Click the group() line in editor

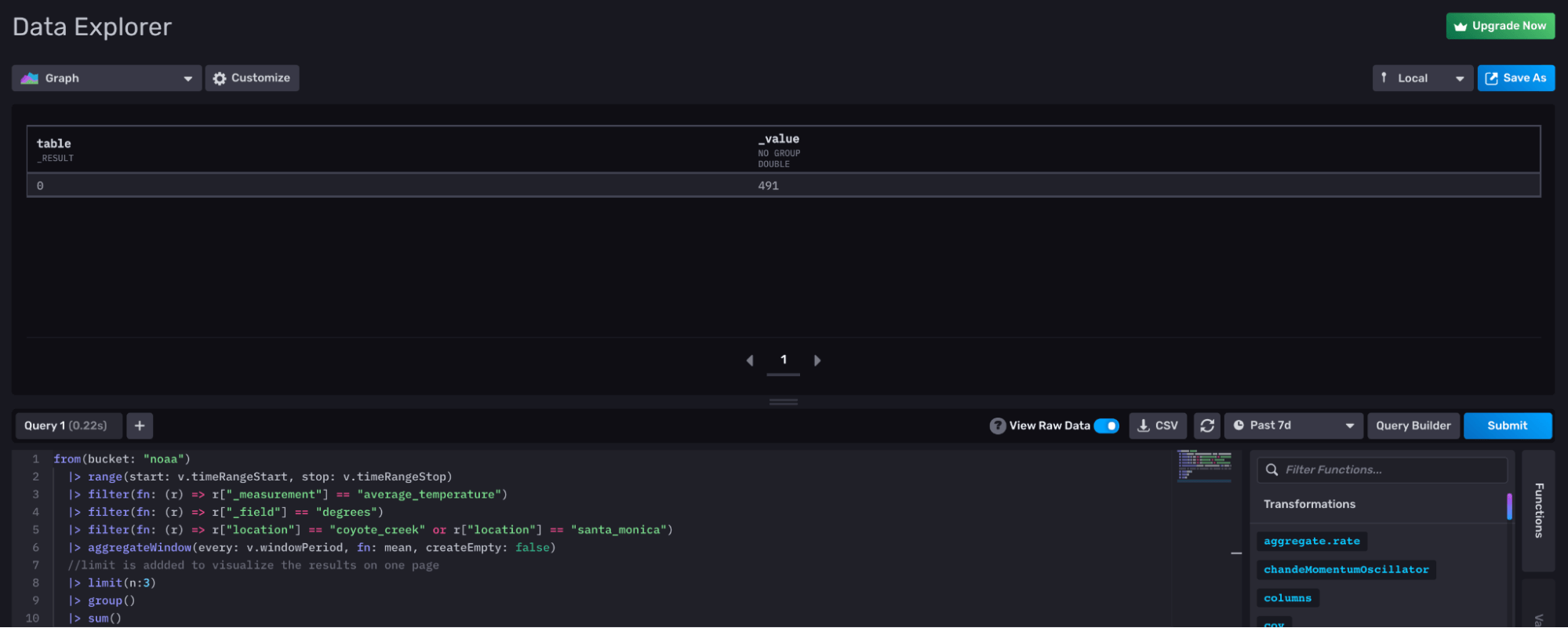[101, 601]
